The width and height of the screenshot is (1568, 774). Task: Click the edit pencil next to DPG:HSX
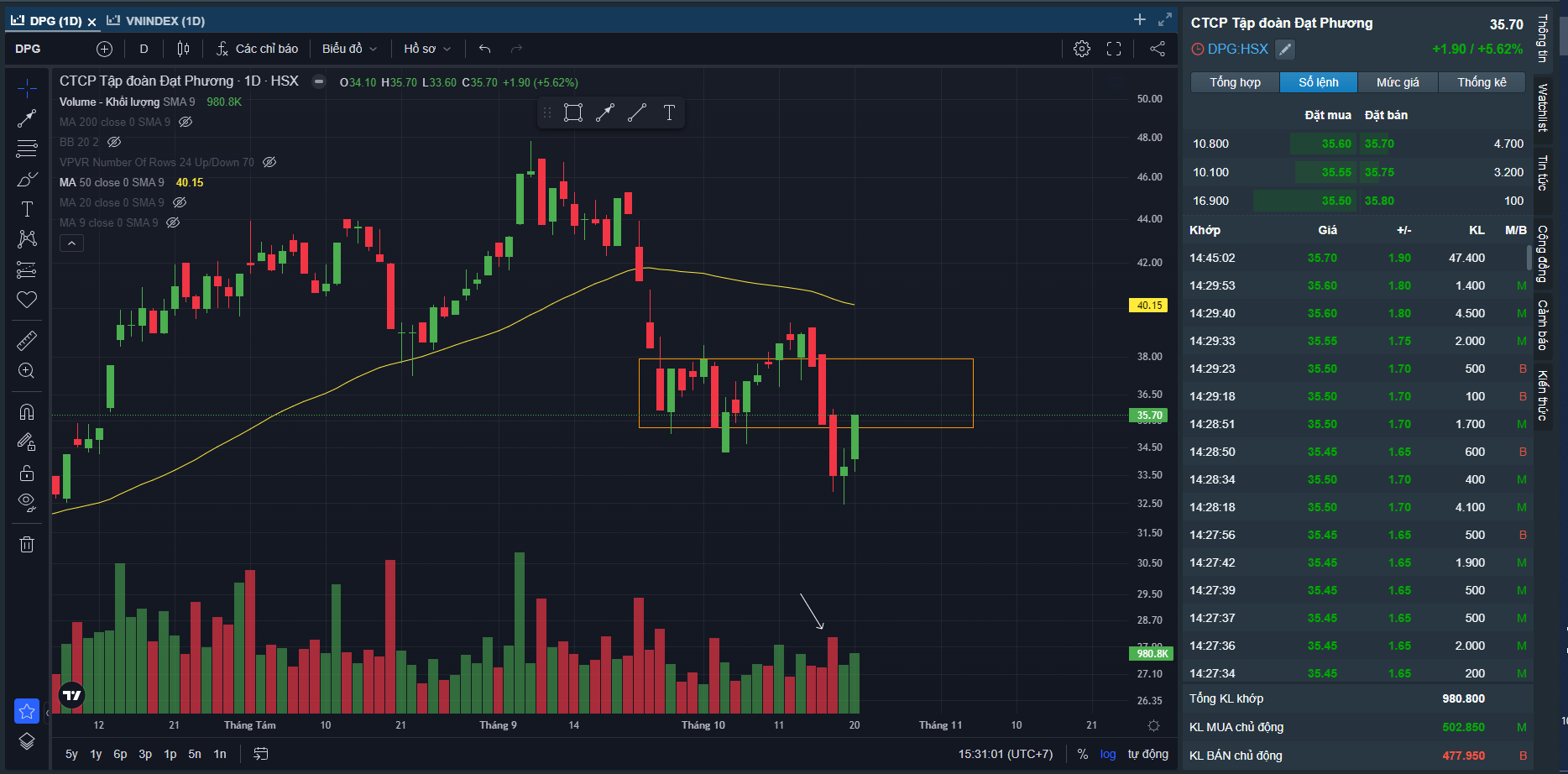(1284, 50)
